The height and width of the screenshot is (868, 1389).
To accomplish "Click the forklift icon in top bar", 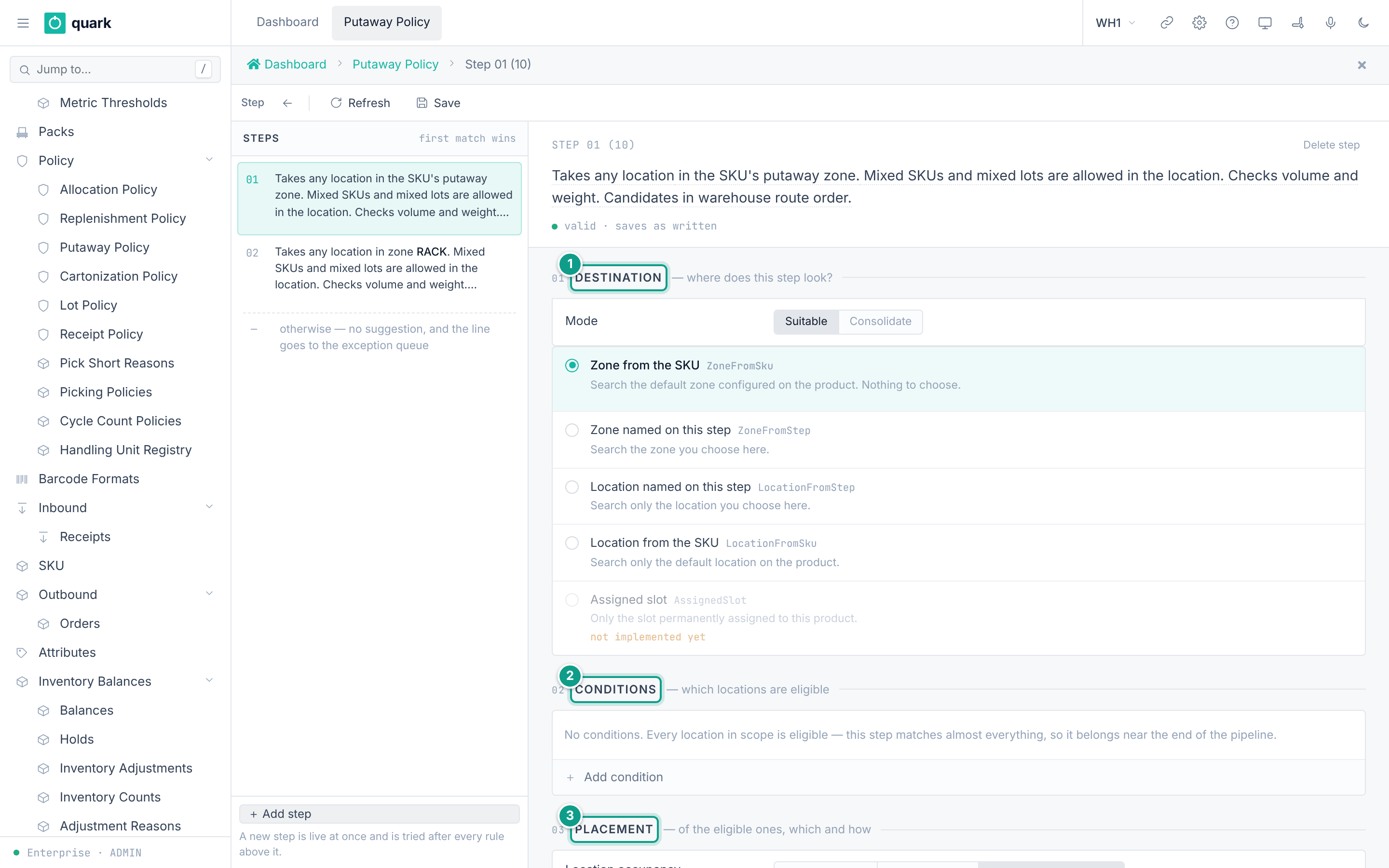I will click(1298, 23).
